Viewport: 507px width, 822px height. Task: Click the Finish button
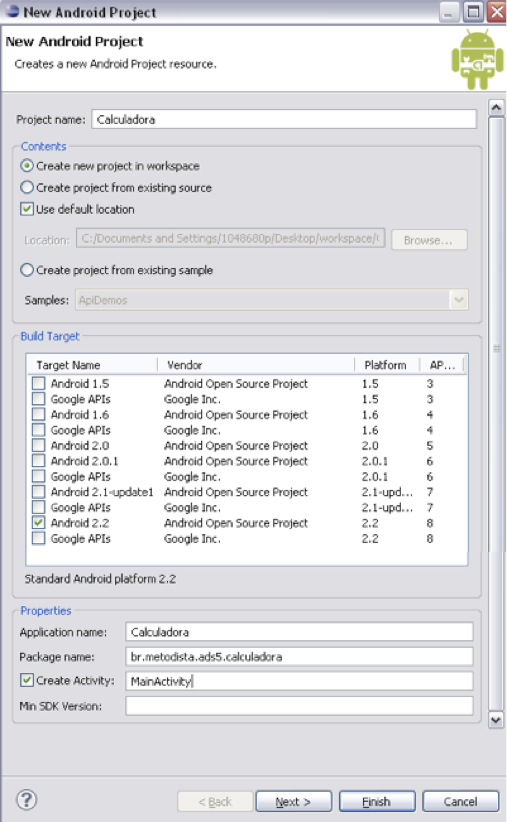pyautogui.click(x=377, y=802)
